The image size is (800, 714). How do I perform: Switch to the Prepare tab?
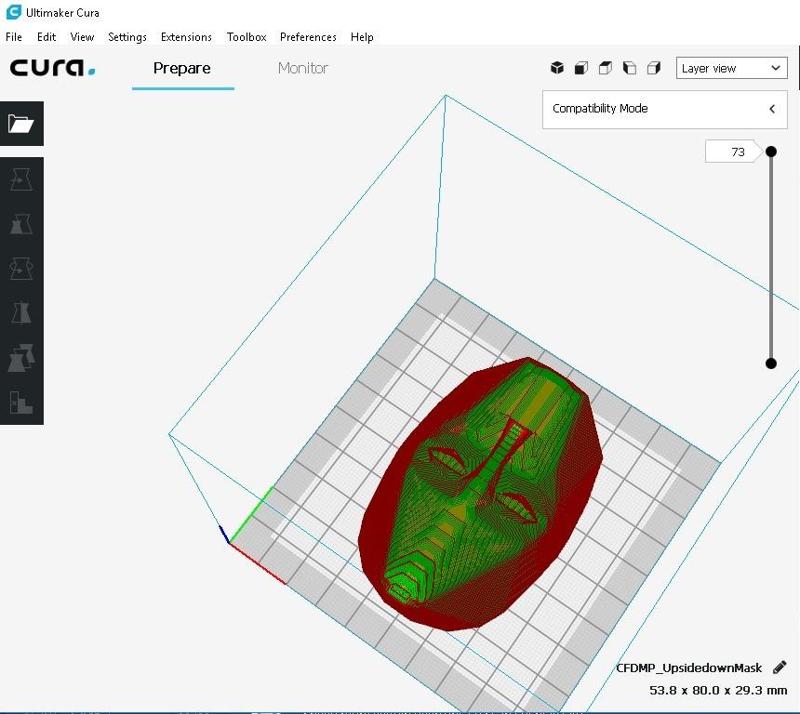pos(182,68)
